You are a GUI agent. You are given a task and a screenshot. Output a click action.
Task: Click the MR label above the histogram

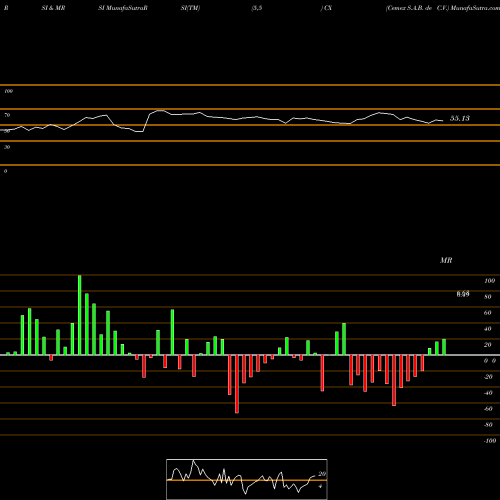pyautogui.click(x=446, y=260)
